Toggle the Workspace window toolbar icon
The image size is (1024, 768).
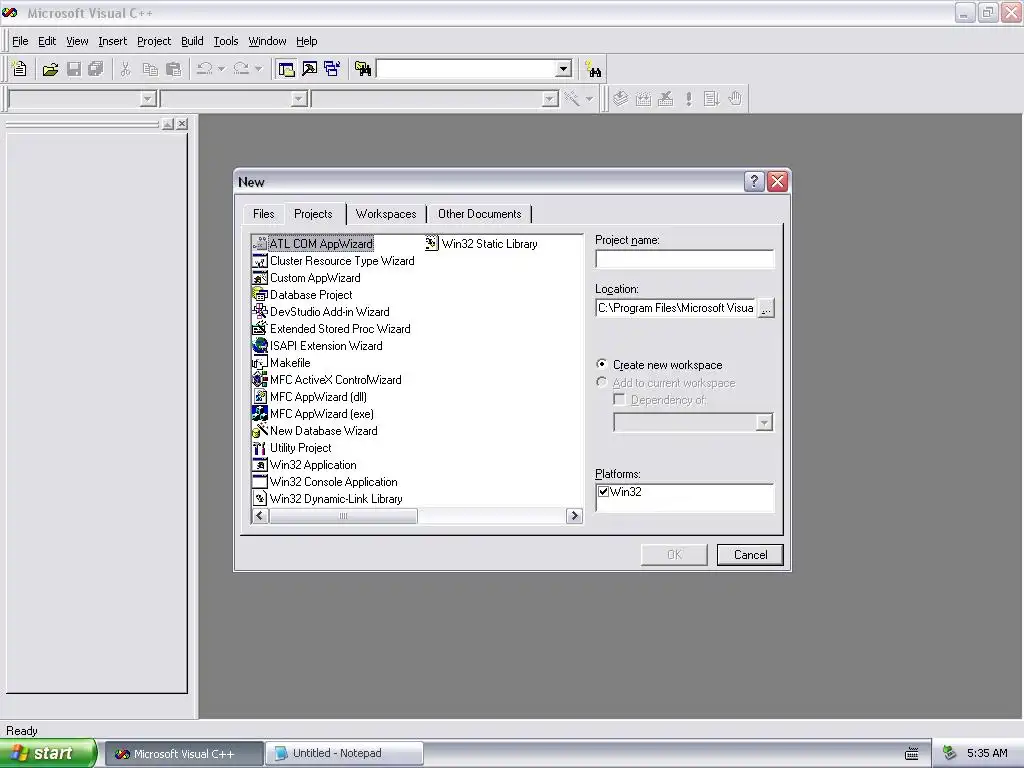286,69
